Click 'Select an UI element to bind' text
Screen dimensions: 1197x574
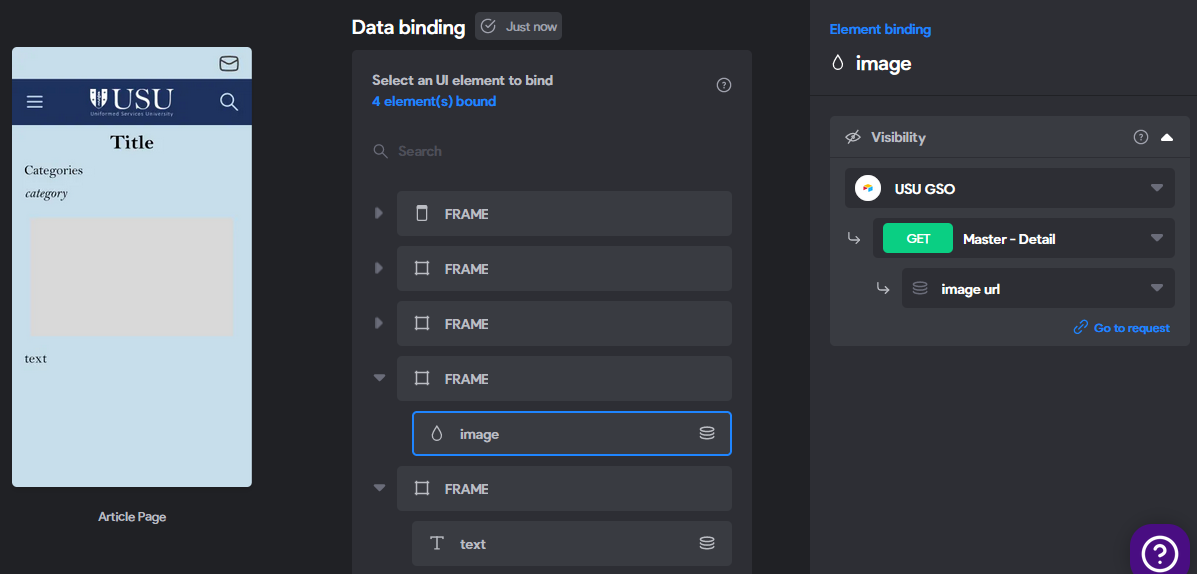point(462,80)
